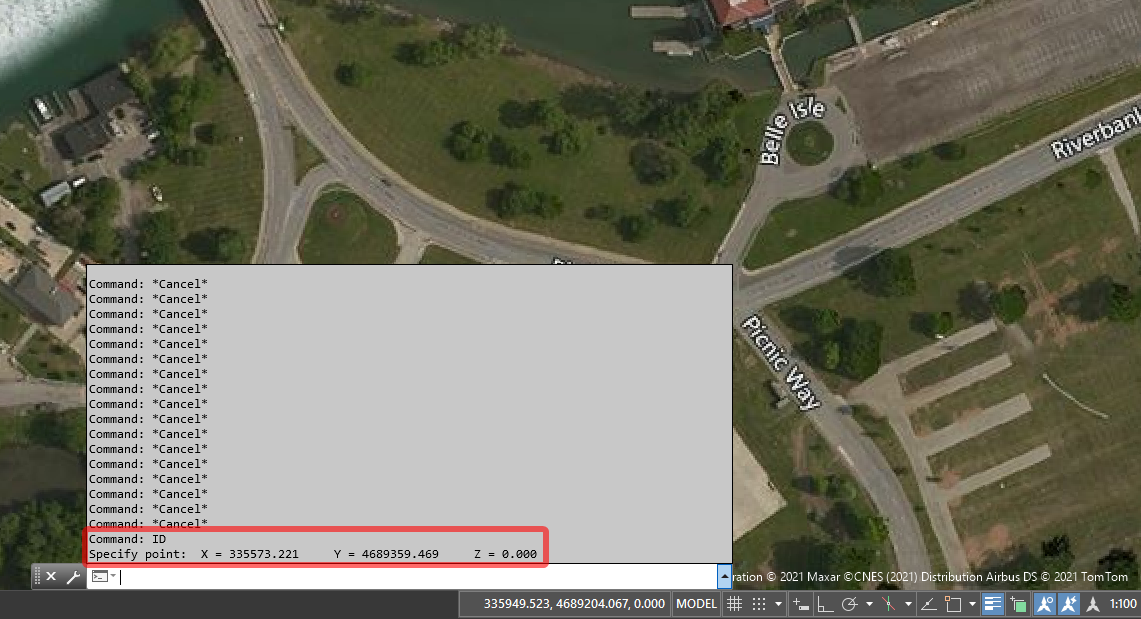Viewport: 1141px width, 619px height.
Task: Open command line customize wrench menu
Action: pyautogui.click(x=73, y=577)
